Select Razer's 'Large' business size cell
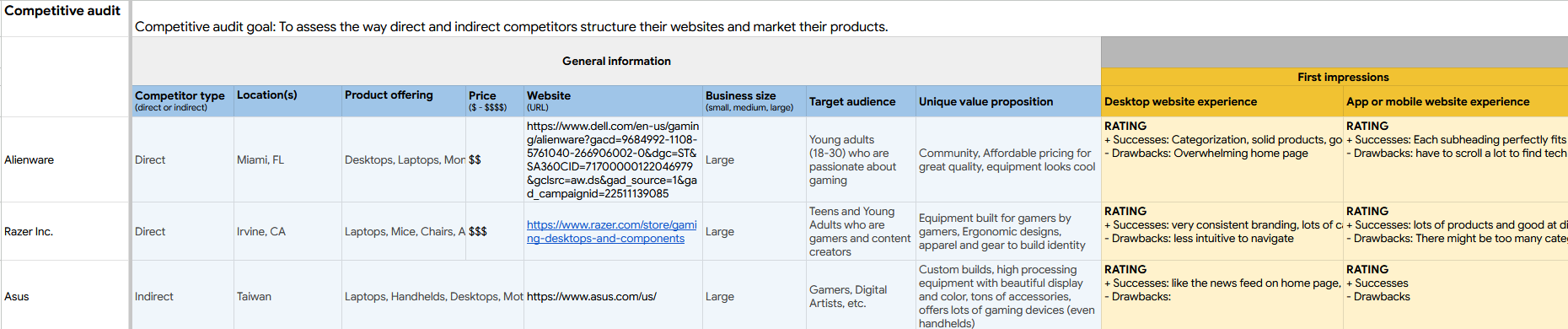Image resolution: width=1568 pixels, height=329 pixels. 754,231
